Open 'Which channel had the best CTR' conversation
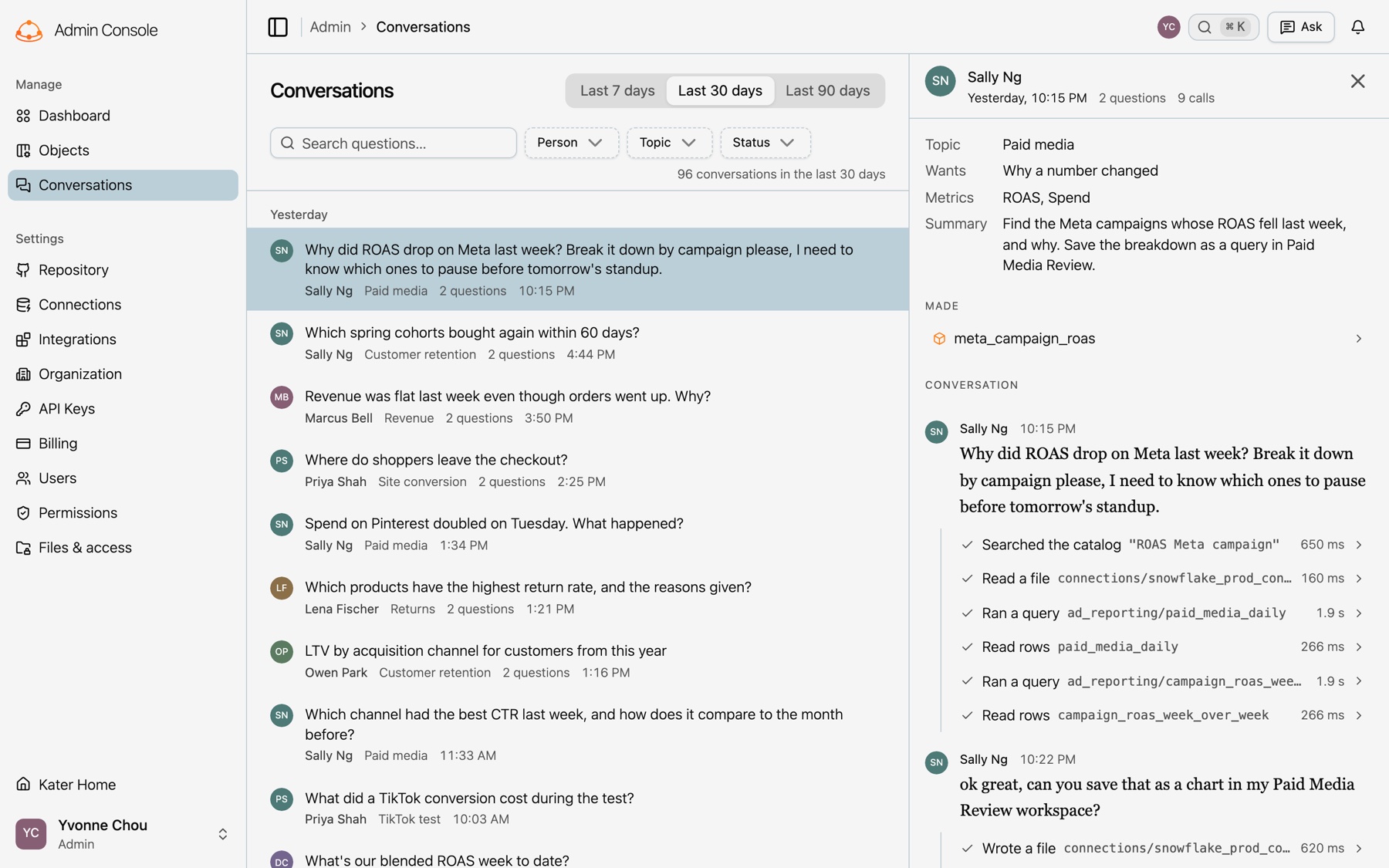1389x868 pixels. click(x=577, y=734)
